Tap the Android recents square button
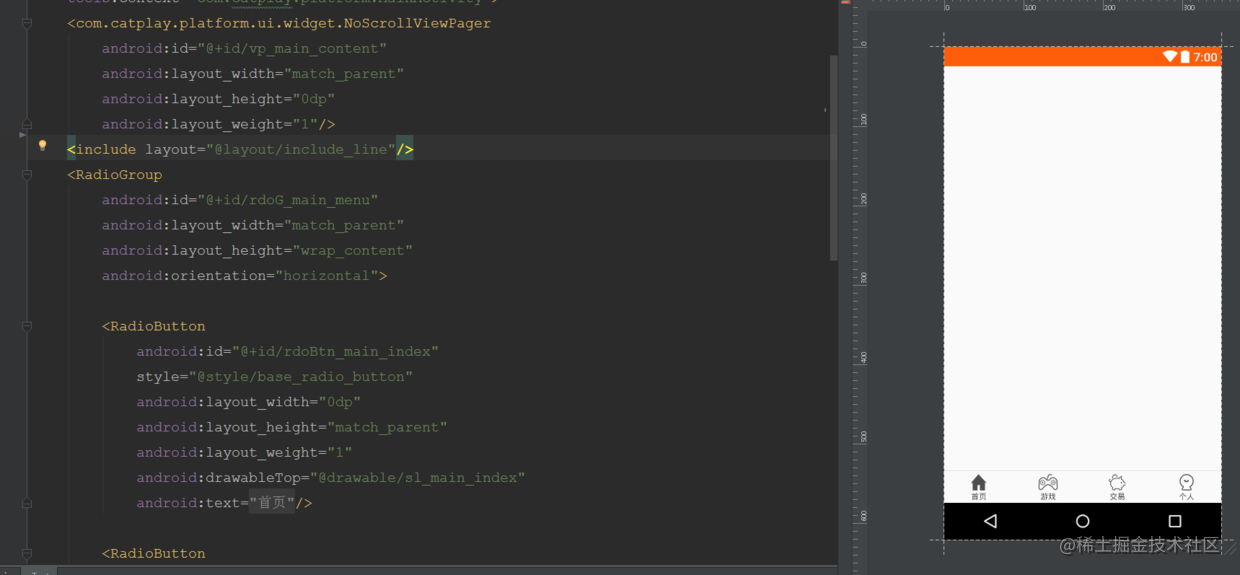 point(1175,521)
